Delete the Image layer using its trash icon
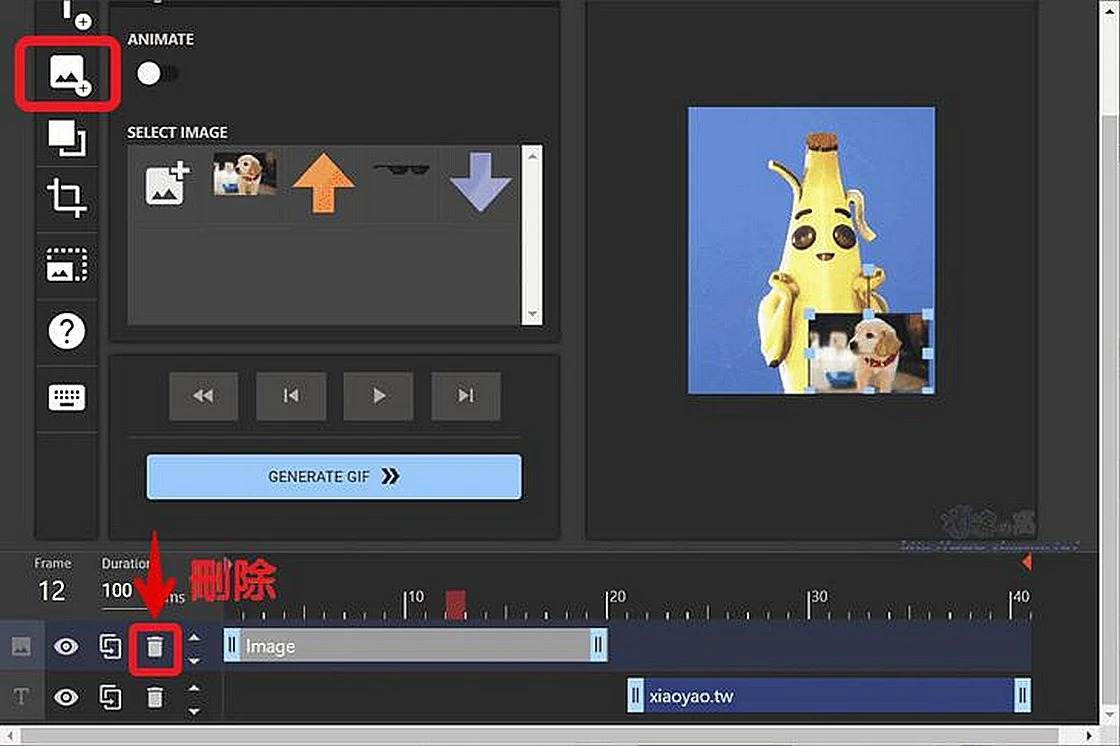Viewport: 1120px width, 746px height. pyautogui.click(x=155, y=647)
